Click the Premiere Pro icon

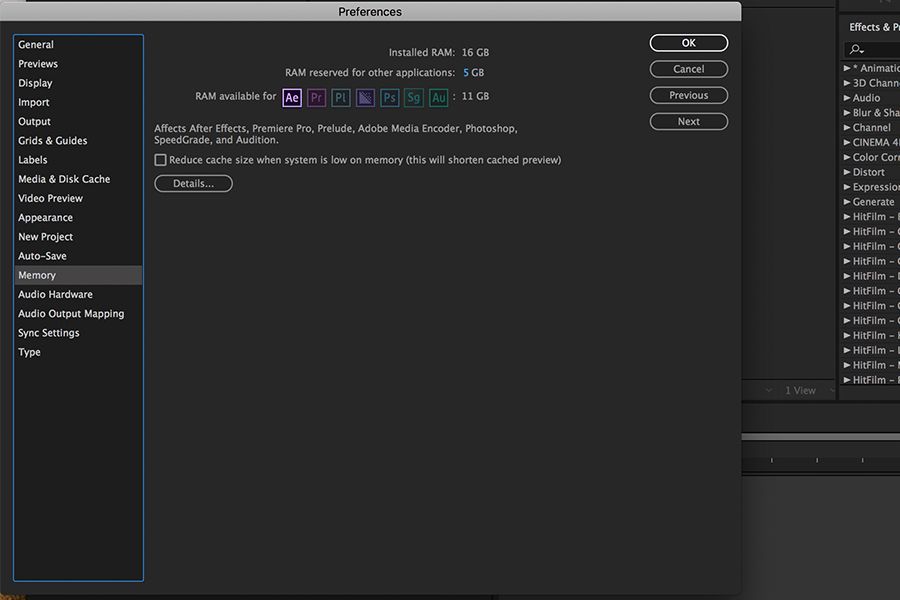[x=316, y=97]
